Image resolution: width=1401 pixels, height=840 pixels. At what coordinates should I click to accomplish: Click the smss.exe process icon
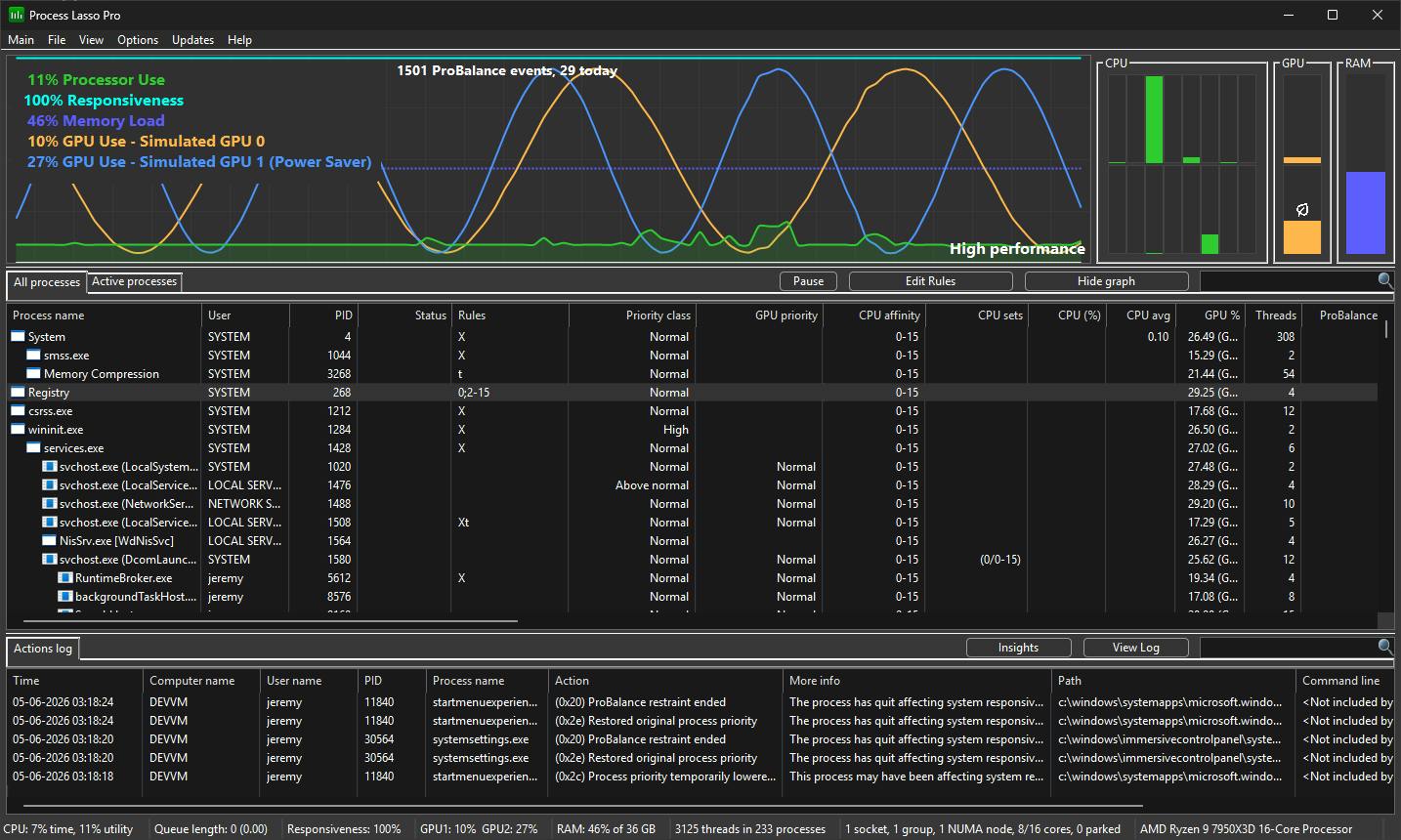[33, 356]
